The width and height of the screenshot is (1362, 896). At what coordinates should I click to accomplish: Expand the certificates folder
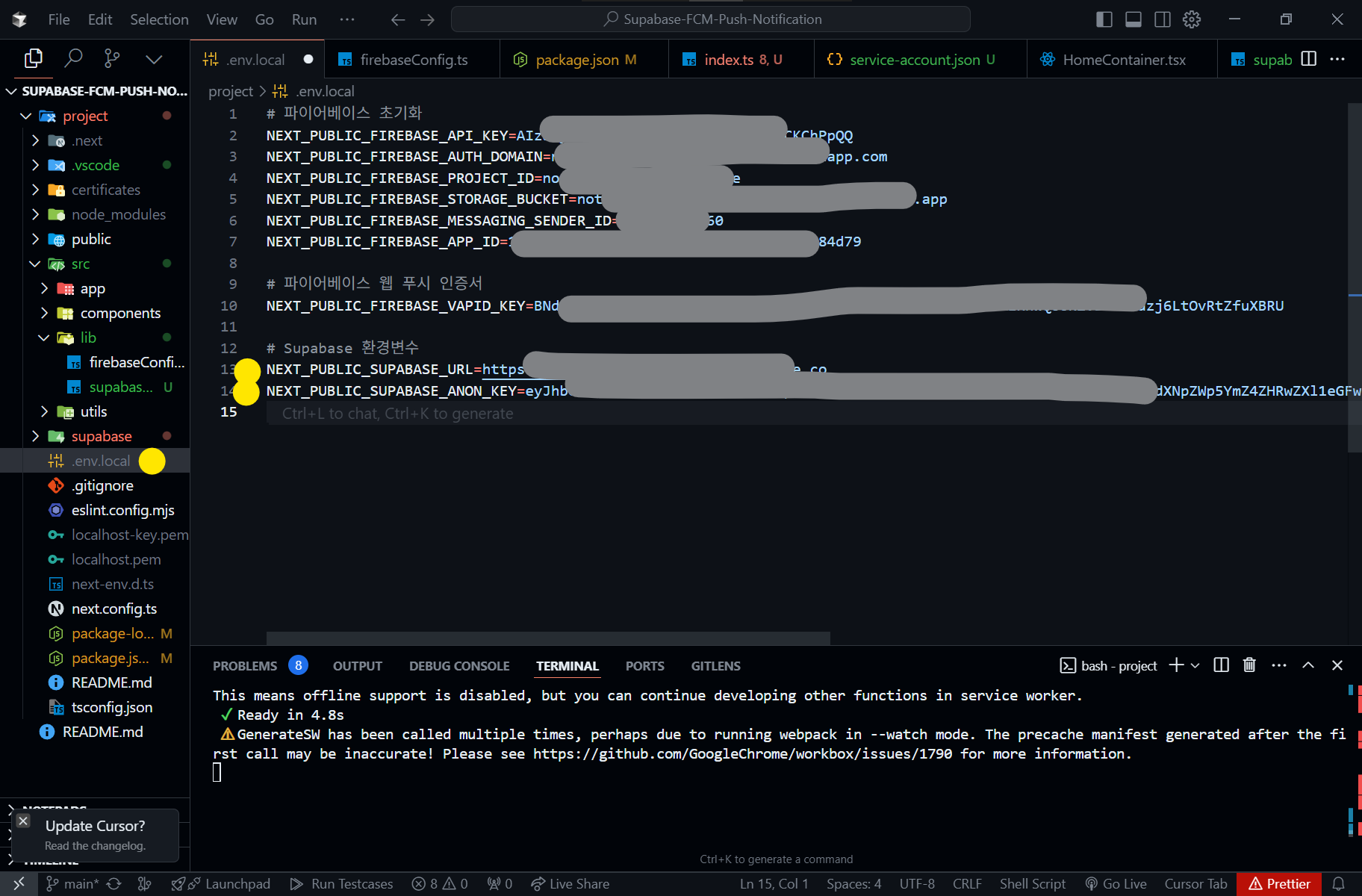[95, 190]
